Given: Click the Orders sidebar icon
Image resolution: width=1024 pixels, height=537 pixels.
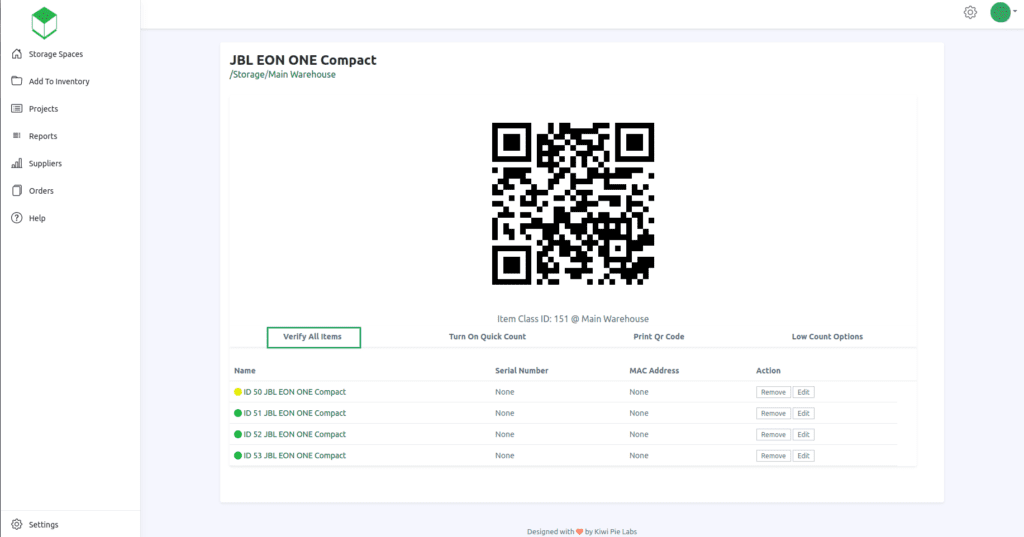Looking at the screenshot, I should click(x=17, y=191).
